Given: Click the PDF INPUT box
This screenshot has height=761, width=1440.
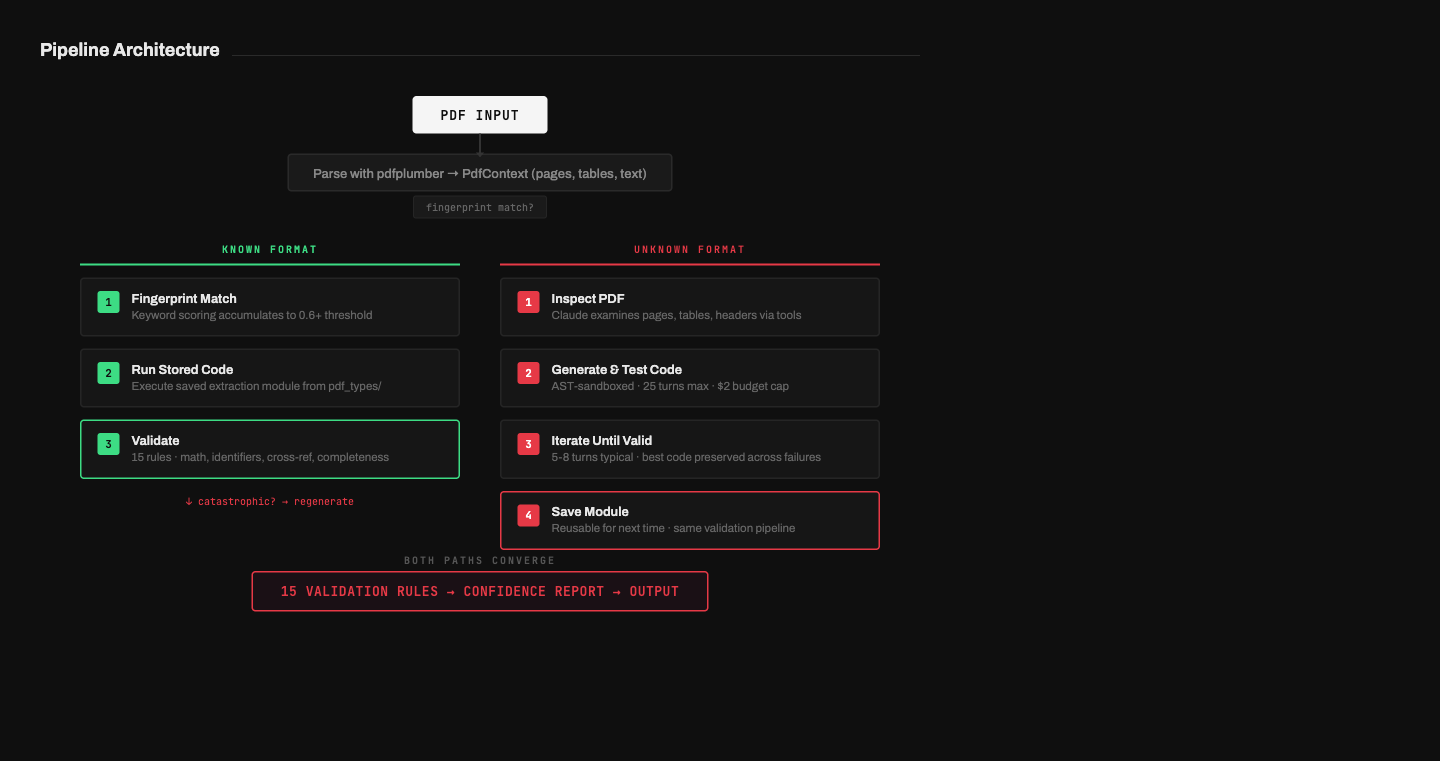Looking at the screenshot, I should pyautogui.click(x=479, y=114).
